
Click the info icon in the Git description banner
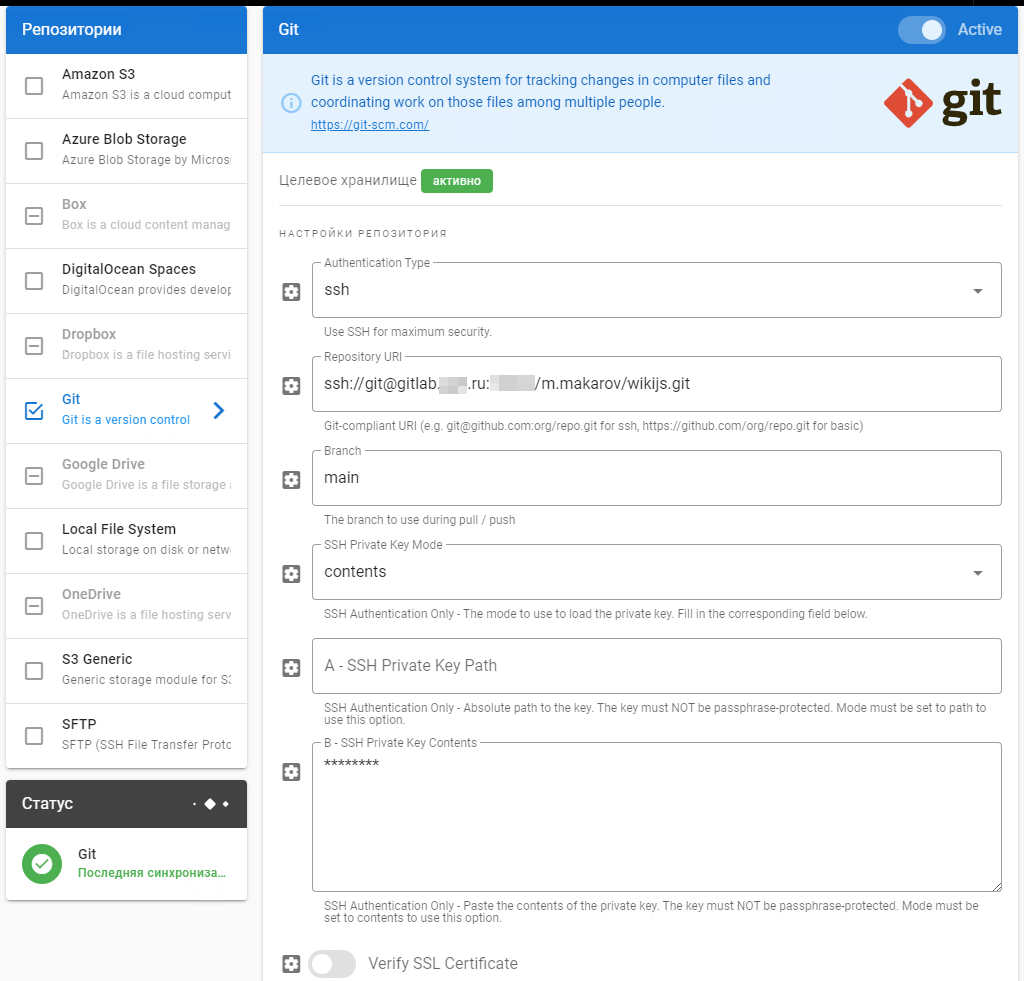point(291,103)
